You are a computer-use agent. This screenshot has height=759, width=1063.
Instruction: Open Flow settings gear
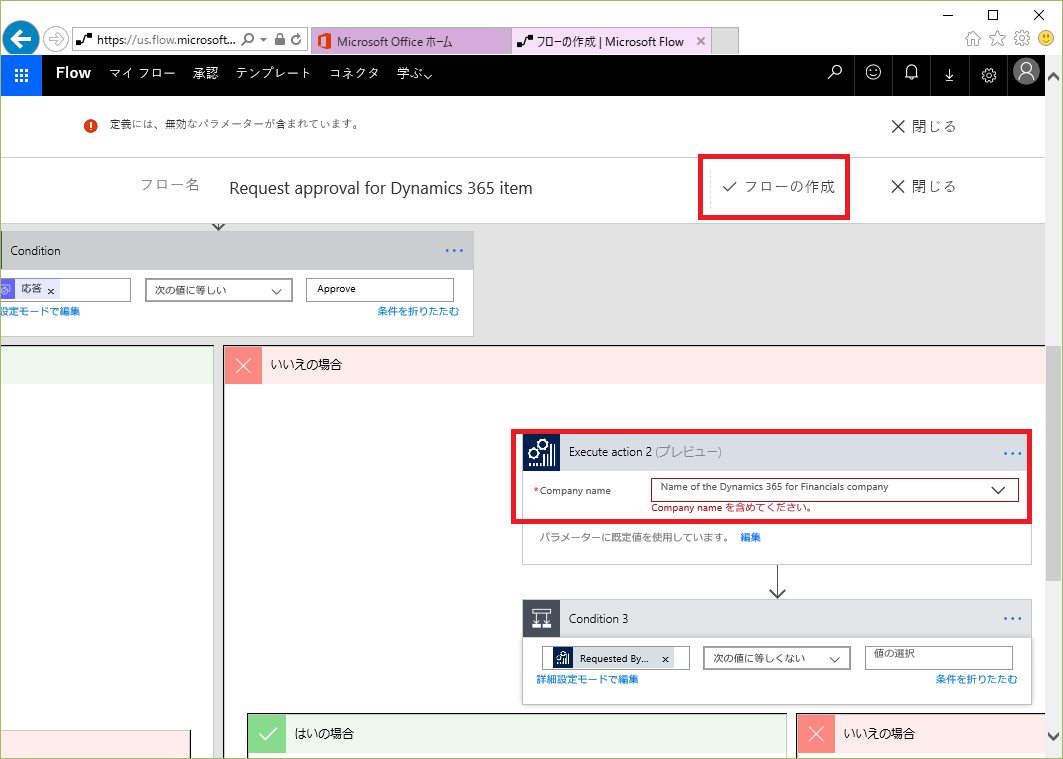pos(988,75)
